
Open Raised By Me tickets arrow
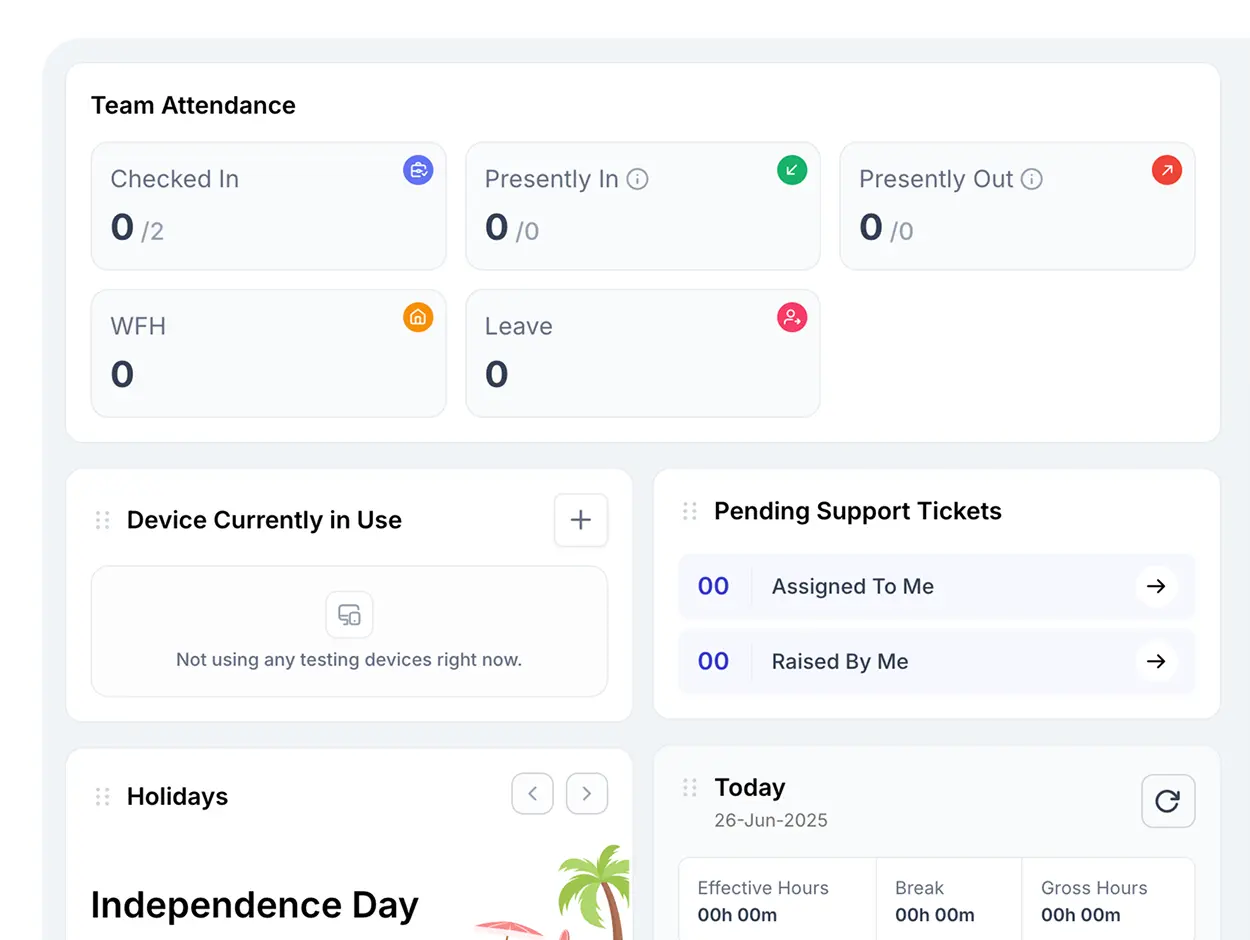1156,661
